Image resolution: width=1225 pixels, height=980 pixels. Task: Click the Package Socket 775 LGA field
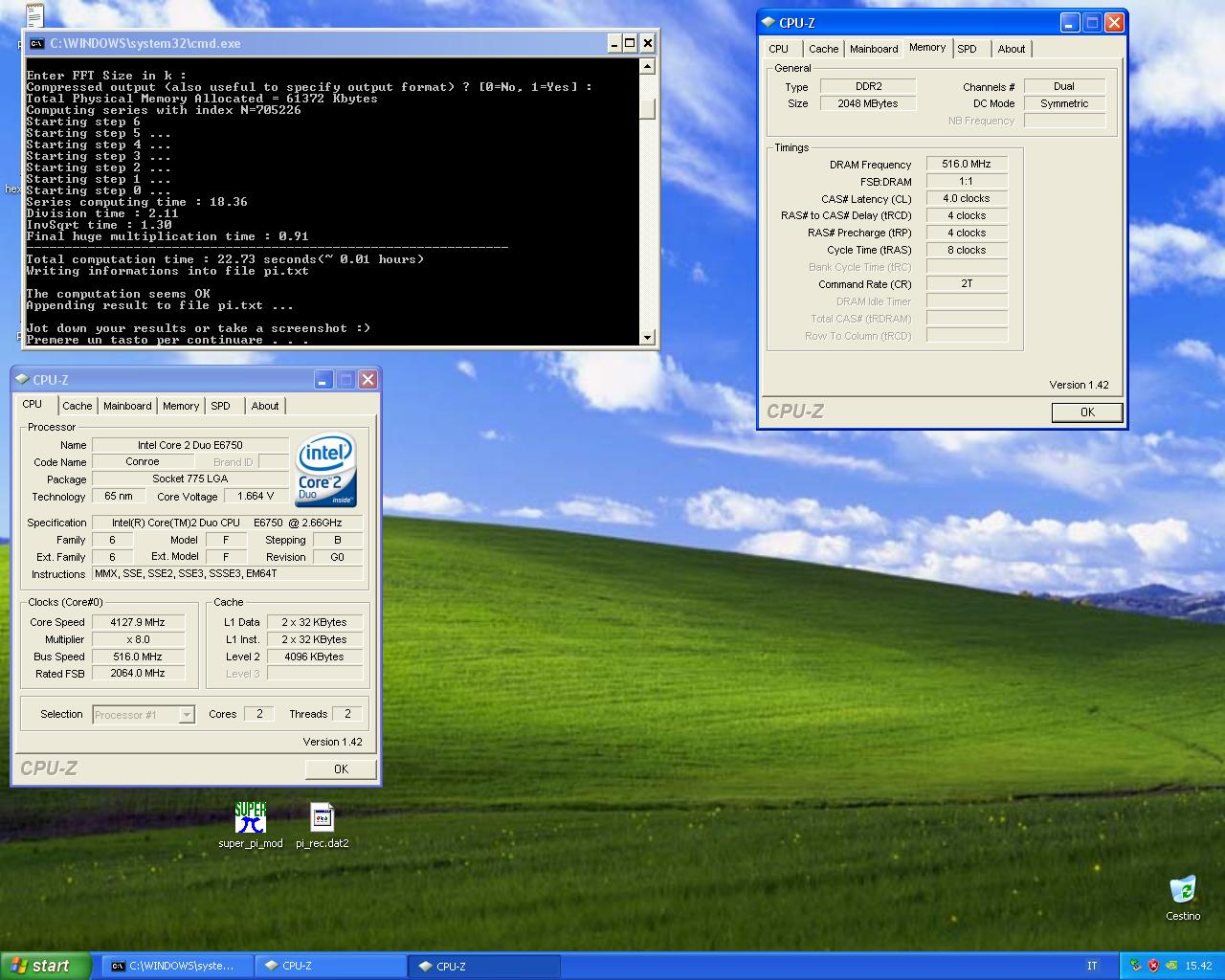click(x=189, y=479)
